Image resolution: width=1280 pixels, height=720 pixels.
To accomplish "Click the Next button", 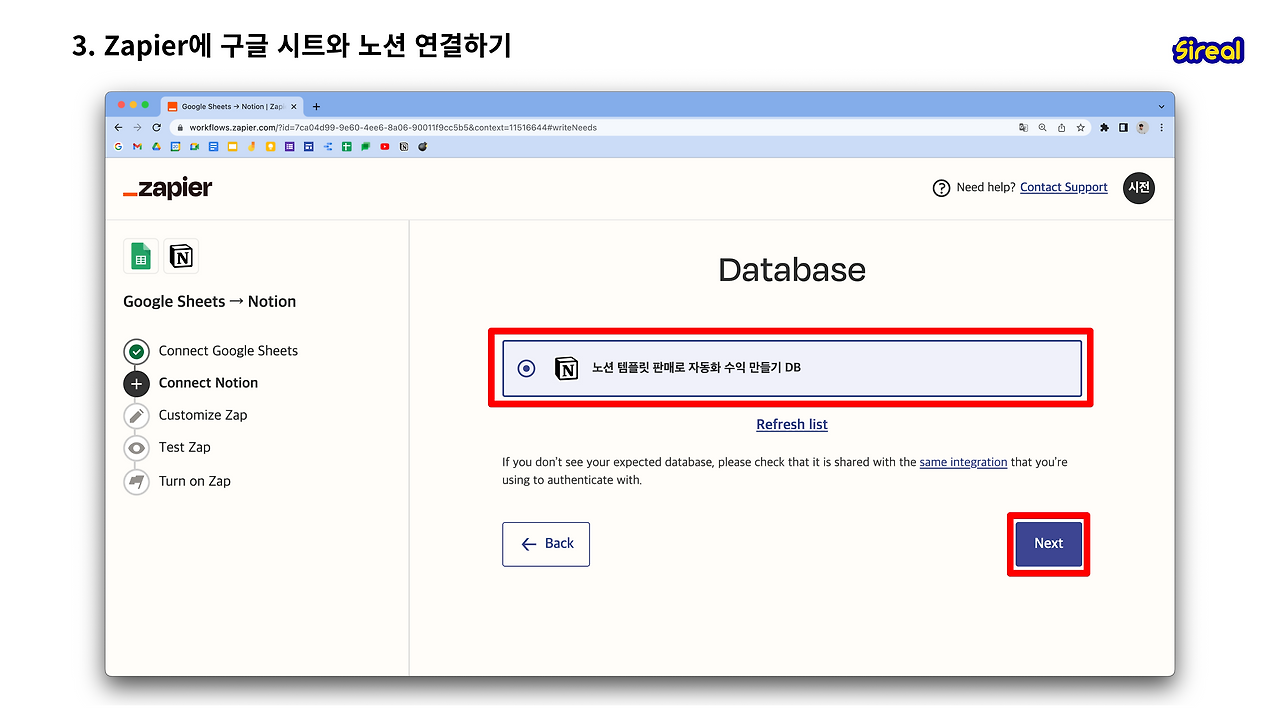I will [x=1048, y=543].
